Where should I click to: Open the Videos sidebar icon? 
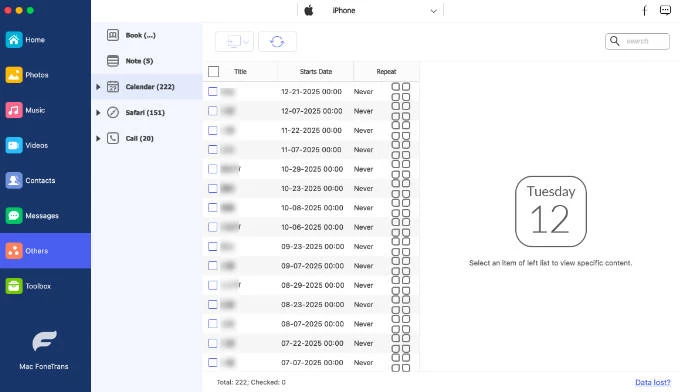tap(14, 145)
